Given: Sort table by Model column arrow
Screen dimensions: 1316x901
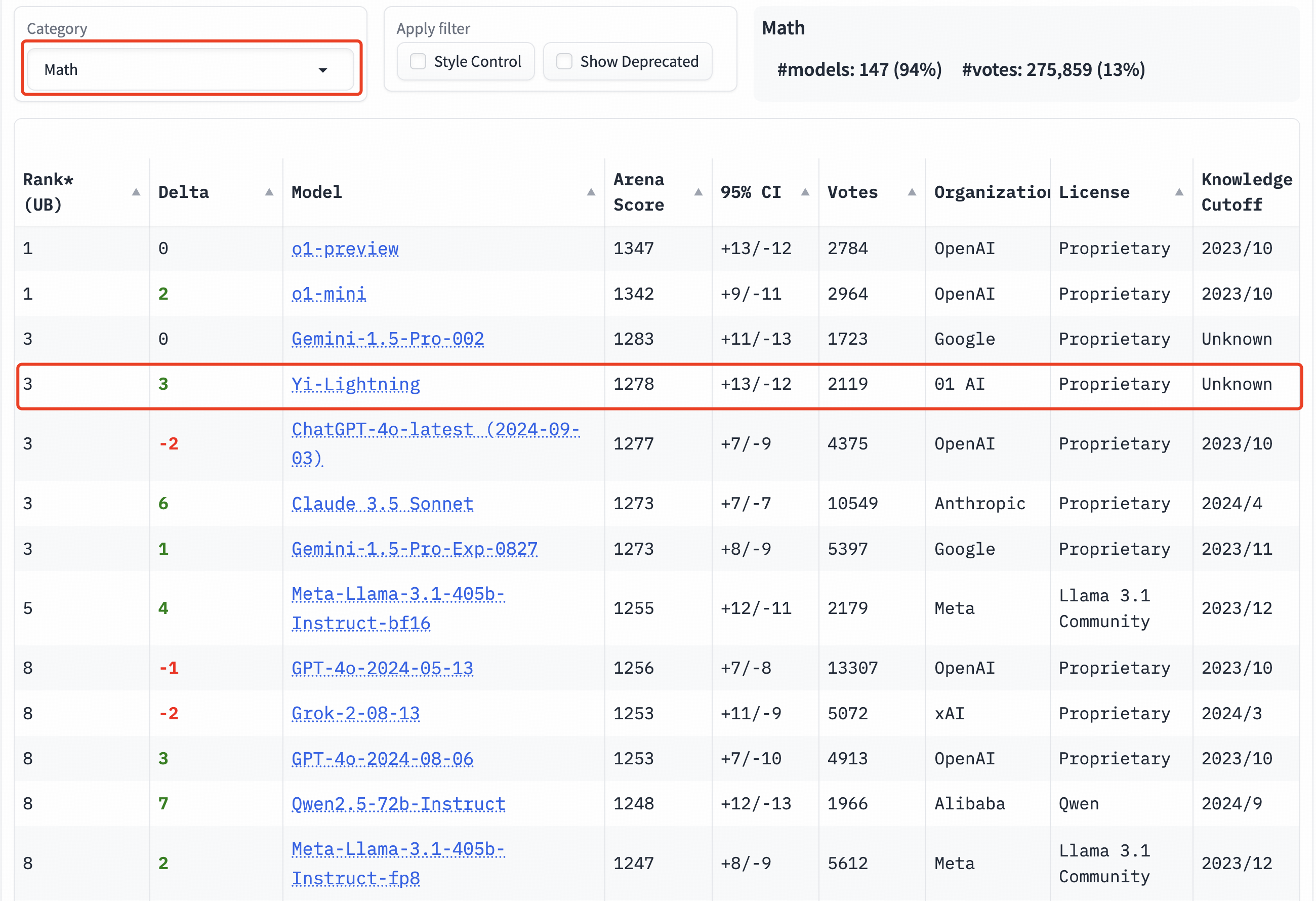Looking at the screenshot, I should pos(591,192).
